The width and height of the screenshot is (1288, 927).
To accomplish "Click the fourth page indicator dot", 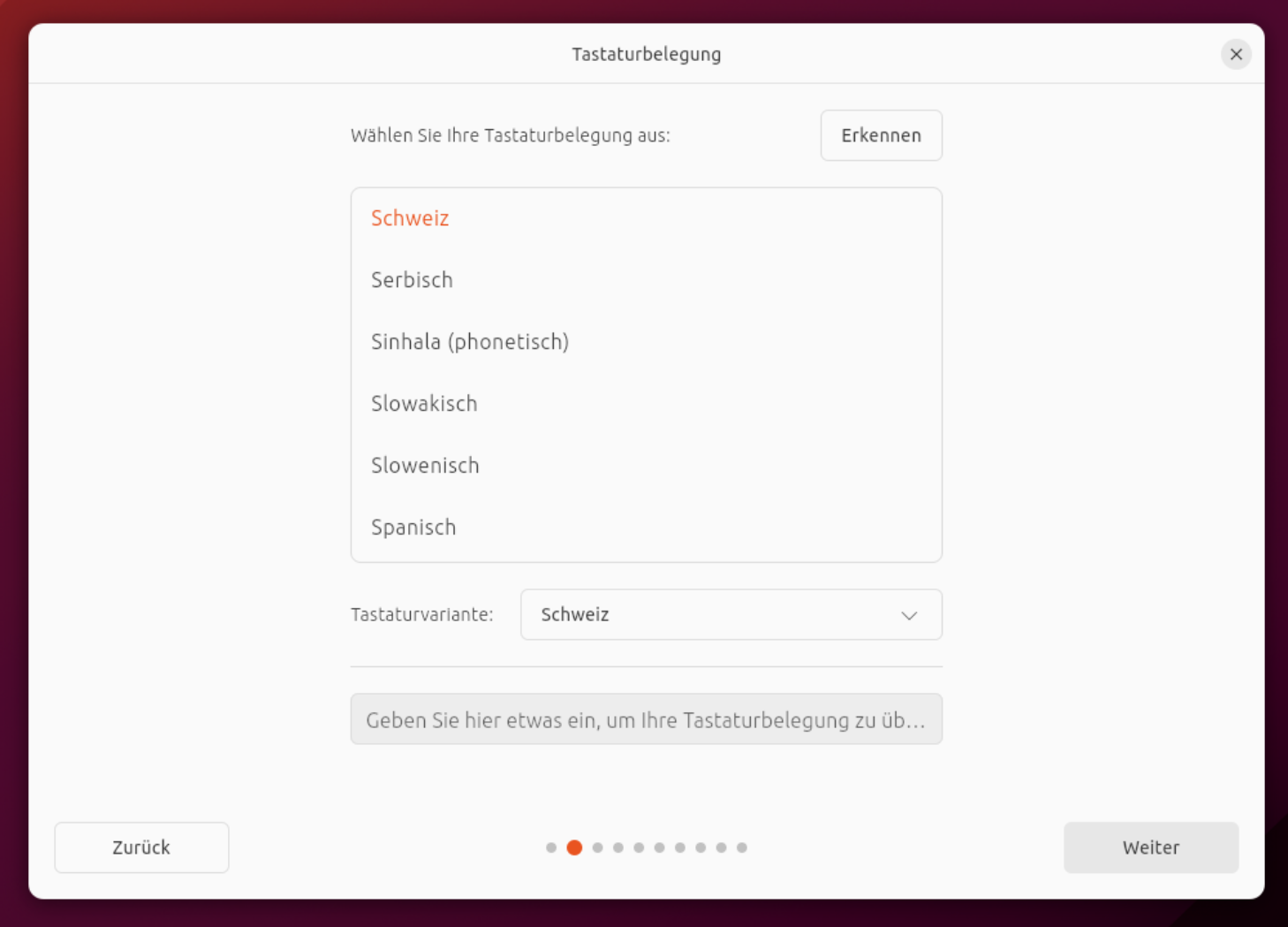I will (618, 847).
